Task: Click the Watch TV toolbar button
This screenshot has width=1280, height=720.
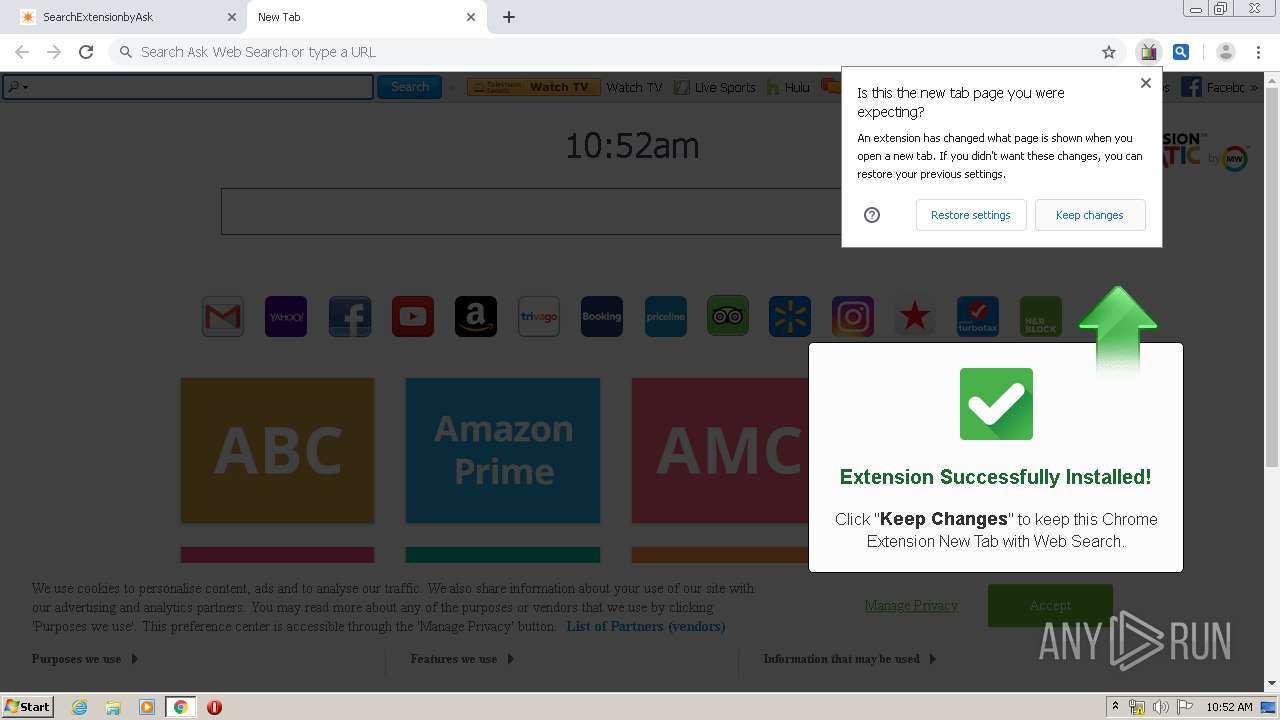Action: click(534, 87)
